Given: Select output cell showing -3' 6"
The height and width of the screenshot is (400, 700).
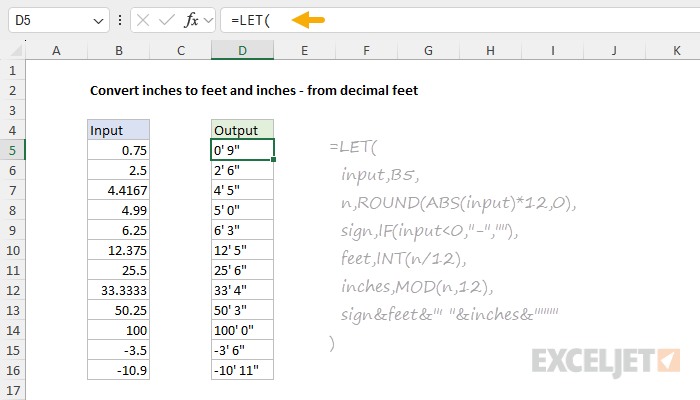Looking at the screenshot, I should pos(242,350).
